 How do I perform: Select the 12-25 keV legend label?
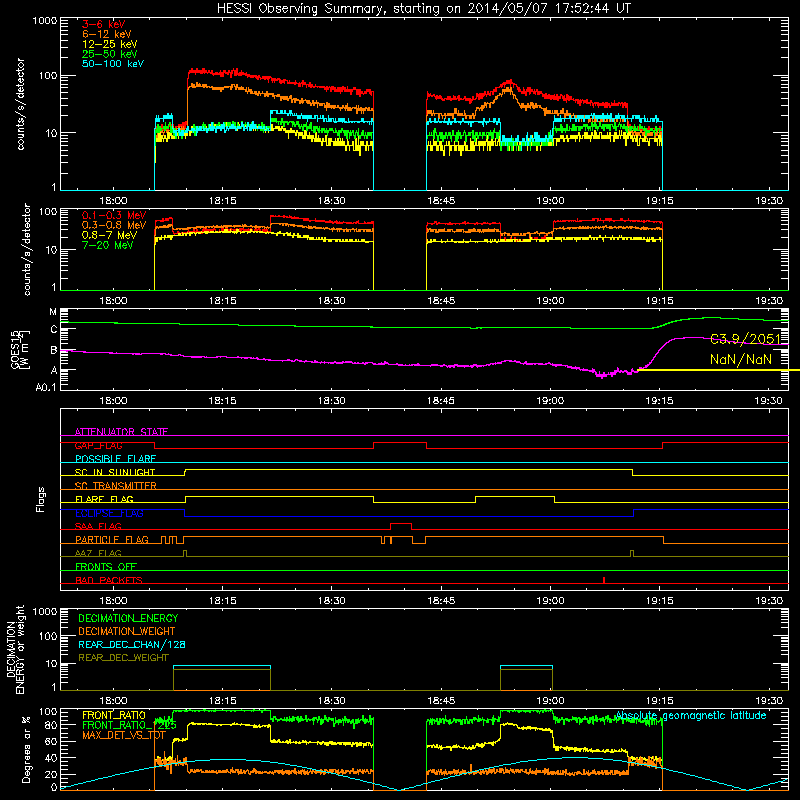[110, 44]
